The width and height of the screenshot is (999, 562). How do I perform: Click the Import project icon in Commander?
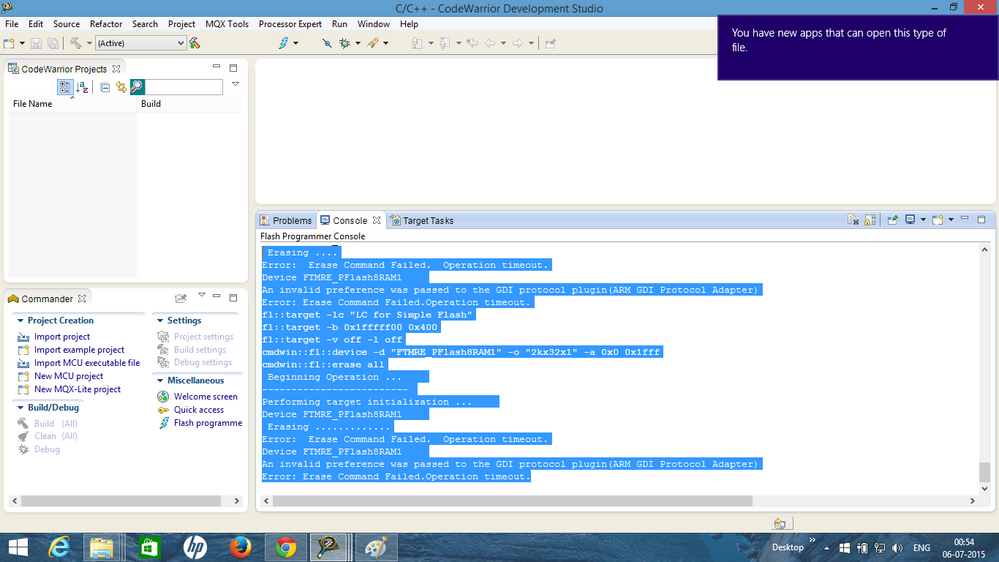[24, 337]
